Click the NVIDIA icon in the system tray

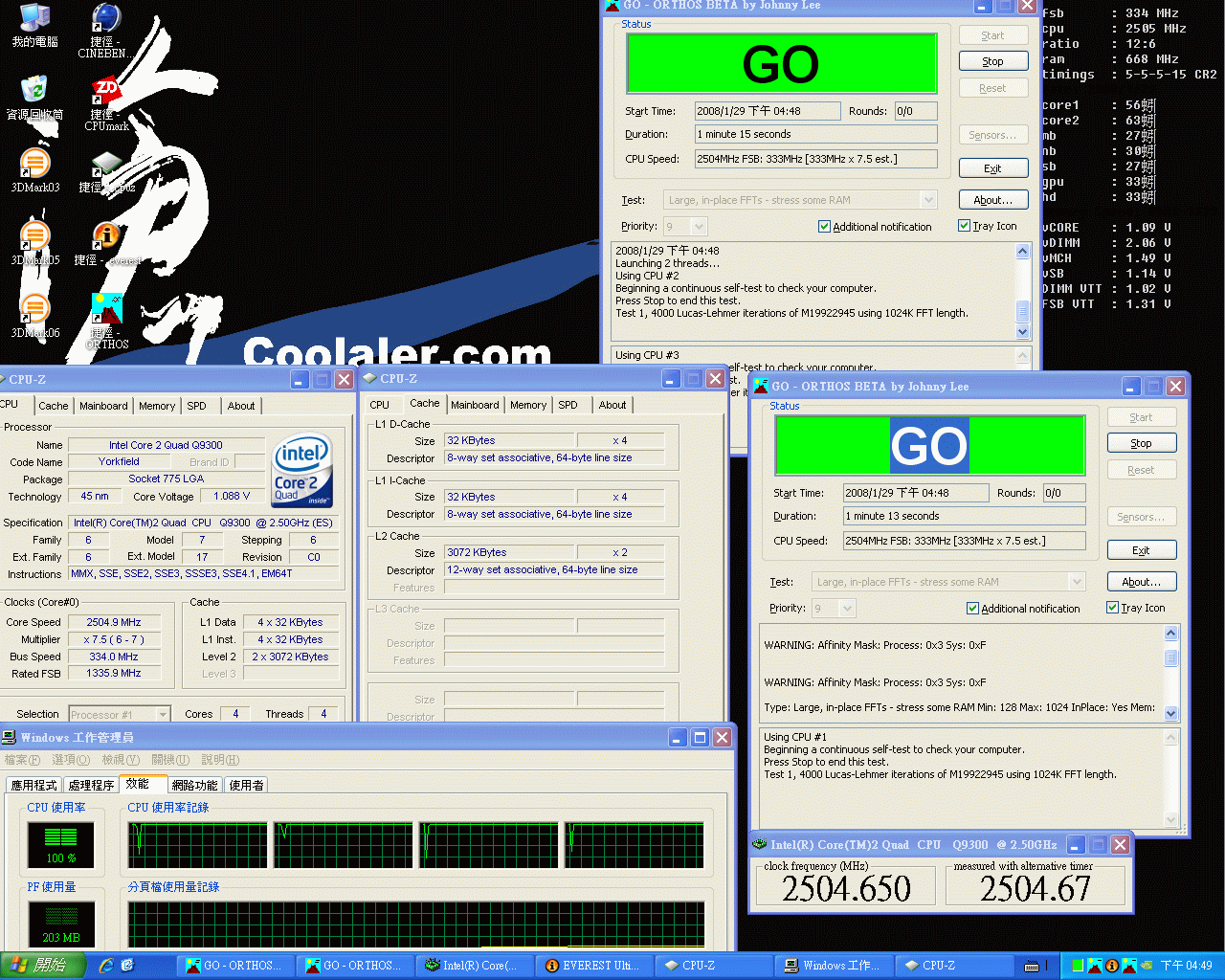1145,966
